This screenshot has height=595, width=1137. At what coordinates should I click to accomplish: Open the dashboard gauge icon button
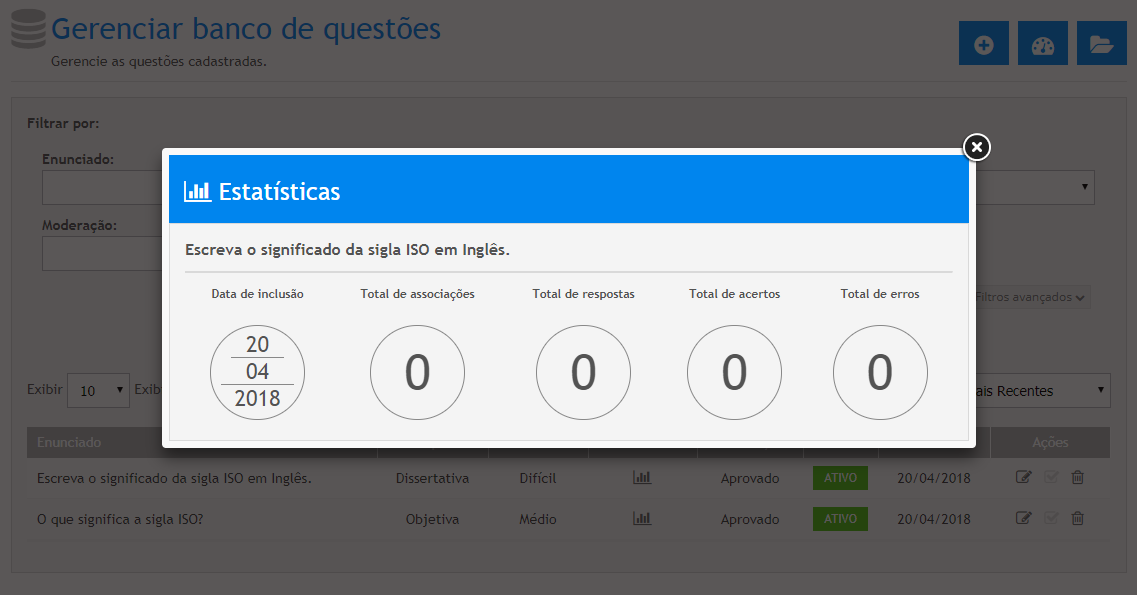[x=1042, y=44]
